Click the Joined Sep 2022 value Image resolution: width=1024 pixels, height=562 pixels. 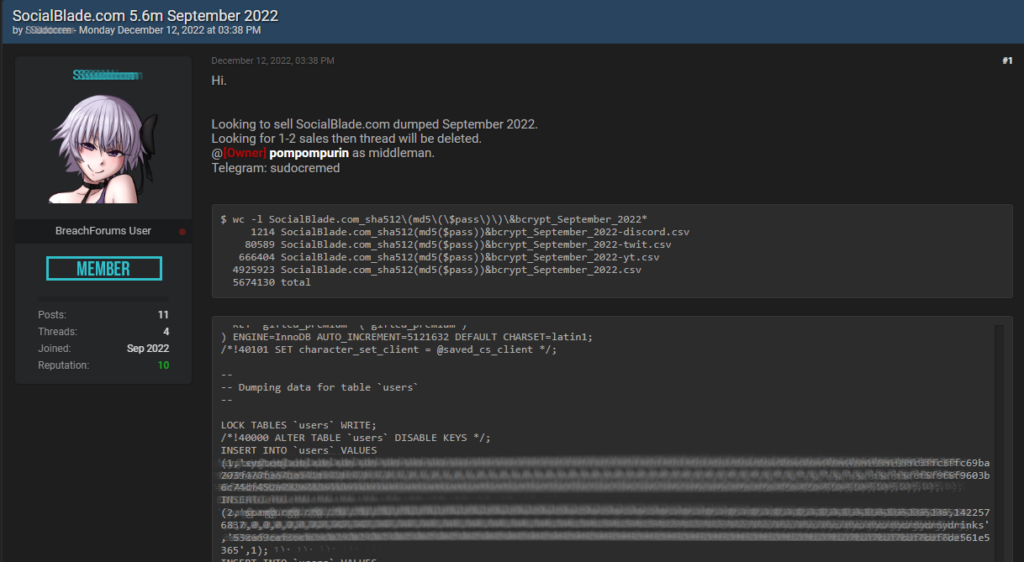point(148,349)
